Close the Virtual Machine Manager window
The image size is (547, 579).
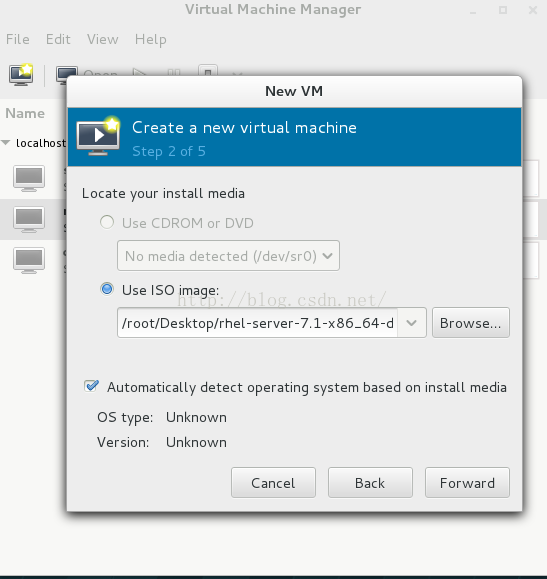coord(533,10)
